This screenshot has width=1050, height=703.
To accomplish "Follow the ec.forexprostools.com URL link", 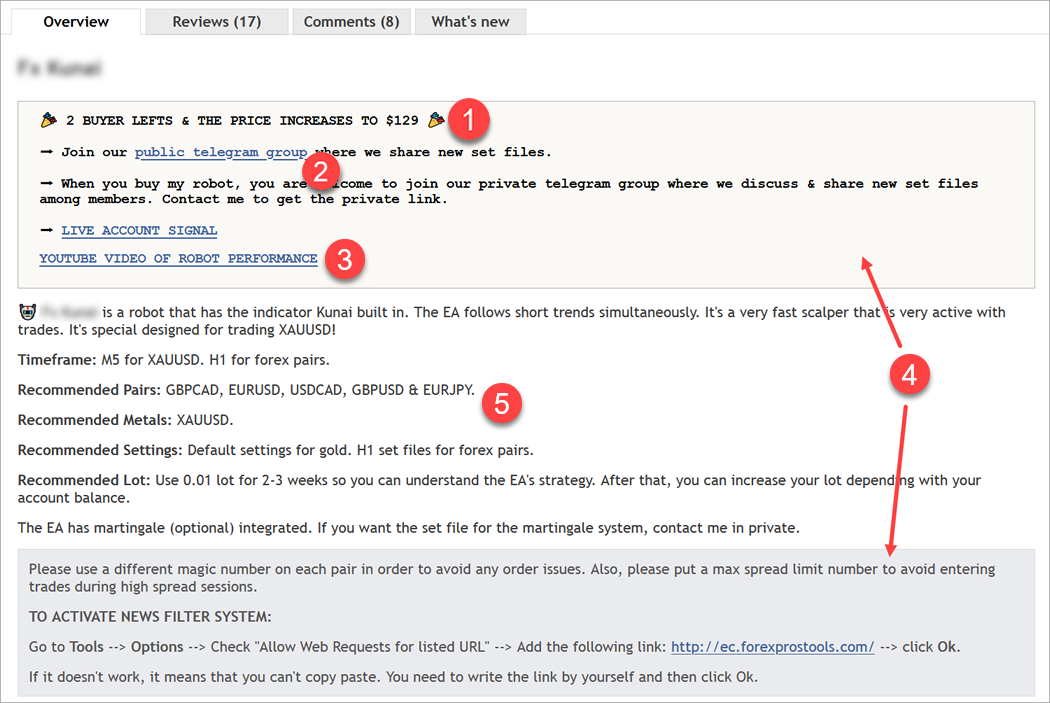I will tap(772, 647).
